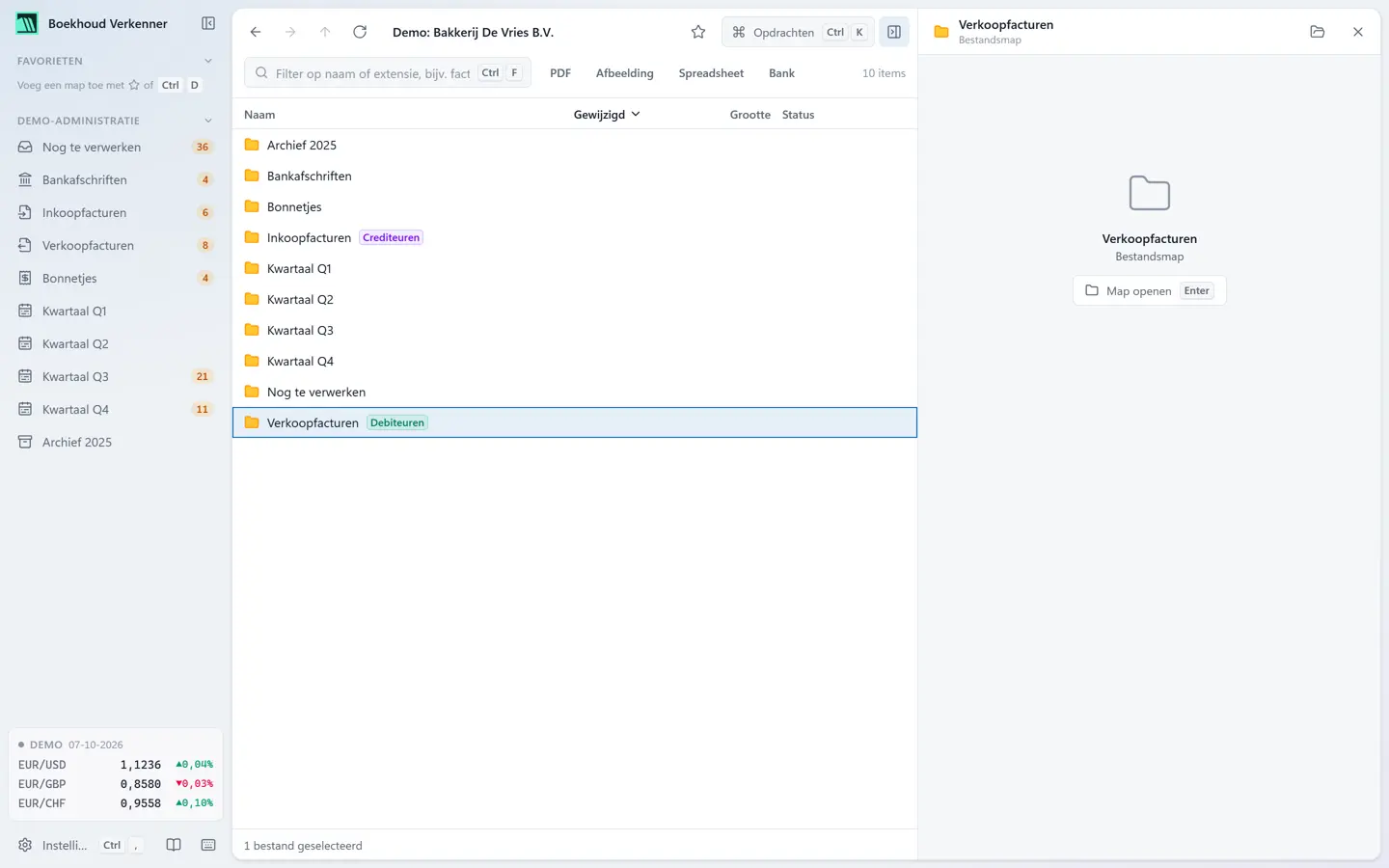Collapse the left sidebar panel icon

click(x=208, y=23)
